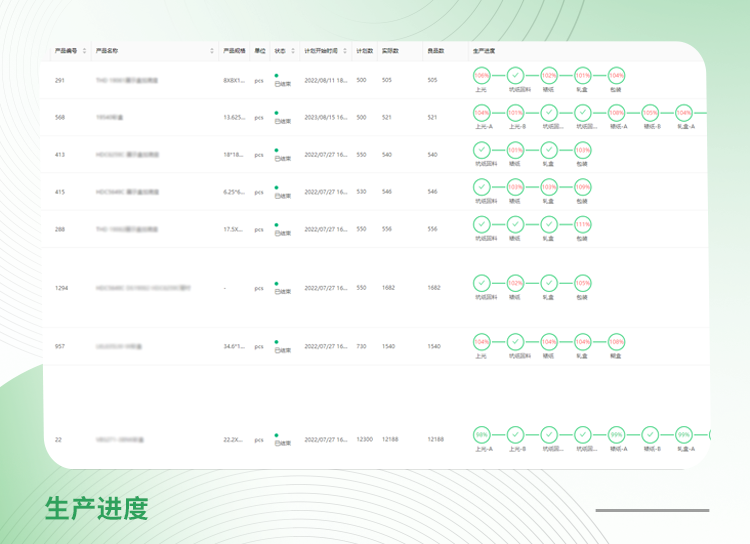Click the 良品数 column header

[436, 51]
